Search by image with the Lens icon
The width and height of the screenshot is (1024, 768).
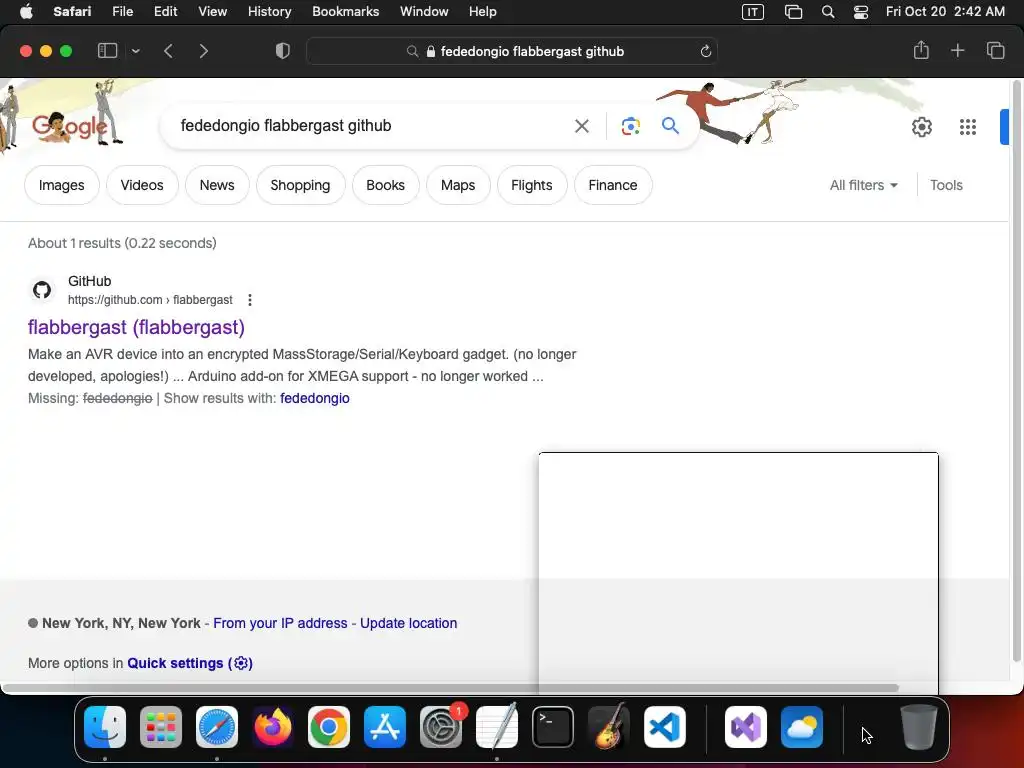[630, 126]
